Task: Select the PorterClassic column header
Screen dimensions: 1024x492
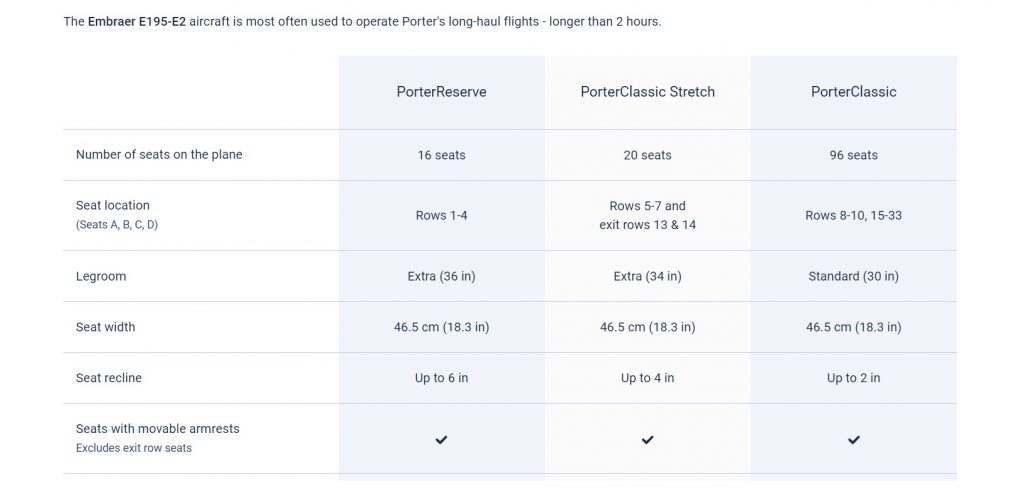Action: (853, 92)
